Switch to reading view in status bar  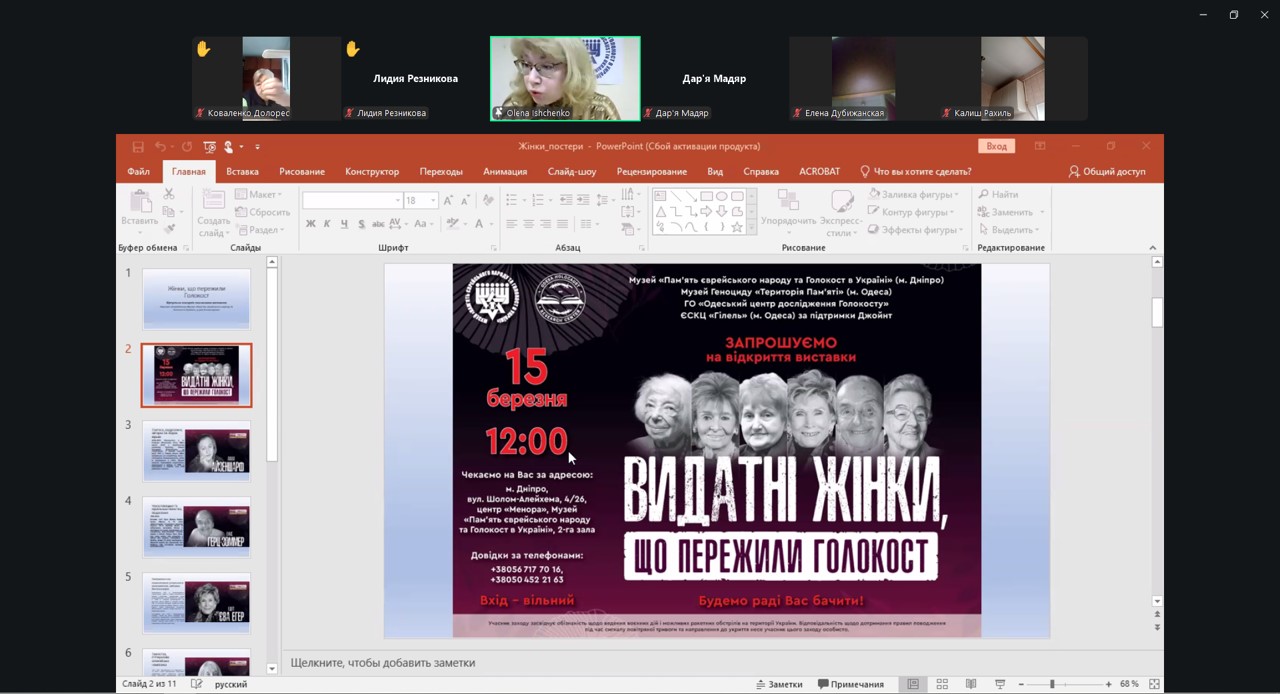970,684
